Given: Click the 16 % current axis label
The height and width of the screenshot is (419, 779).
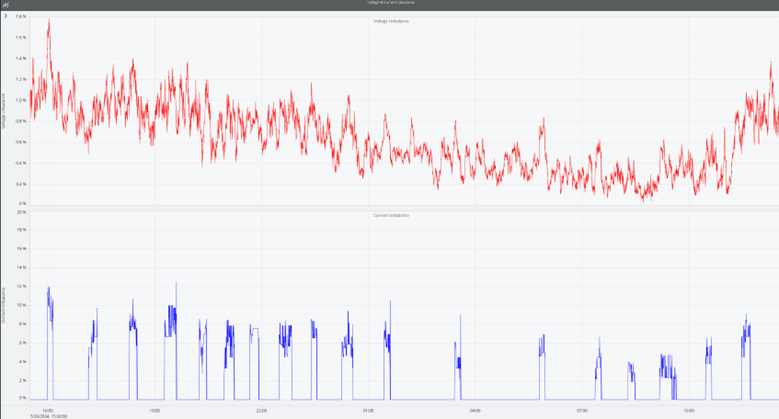Looking at the screenshot, I should click(x=21, y=249).
